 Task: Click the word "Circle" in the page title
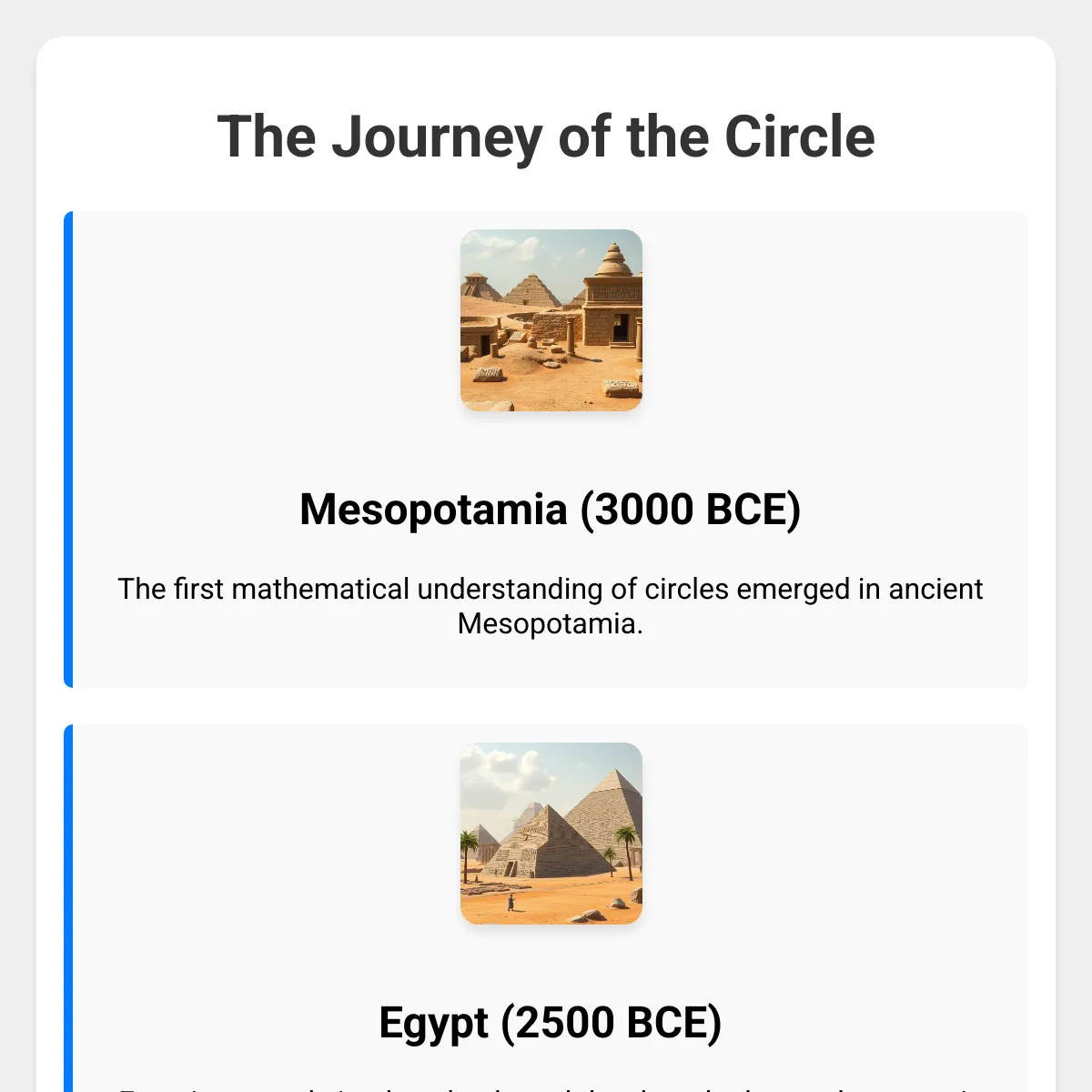pyautogui.click(x=799, y=136)
